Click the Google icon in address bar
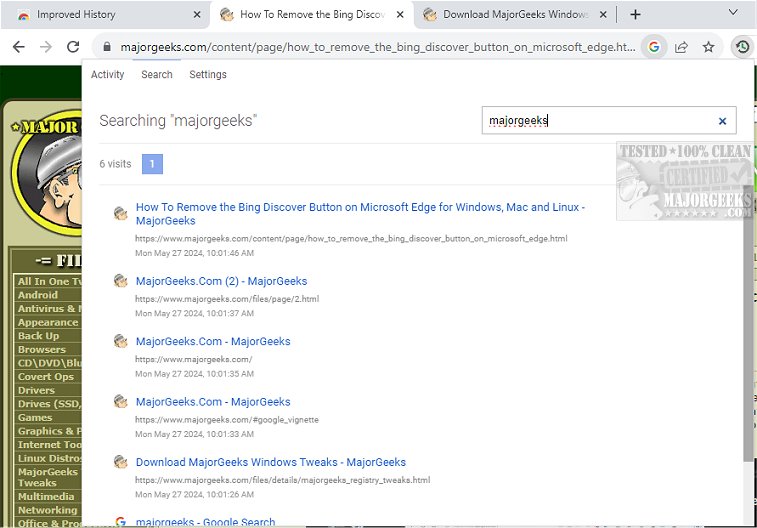 pyautogui.click(x=654, y=47)
